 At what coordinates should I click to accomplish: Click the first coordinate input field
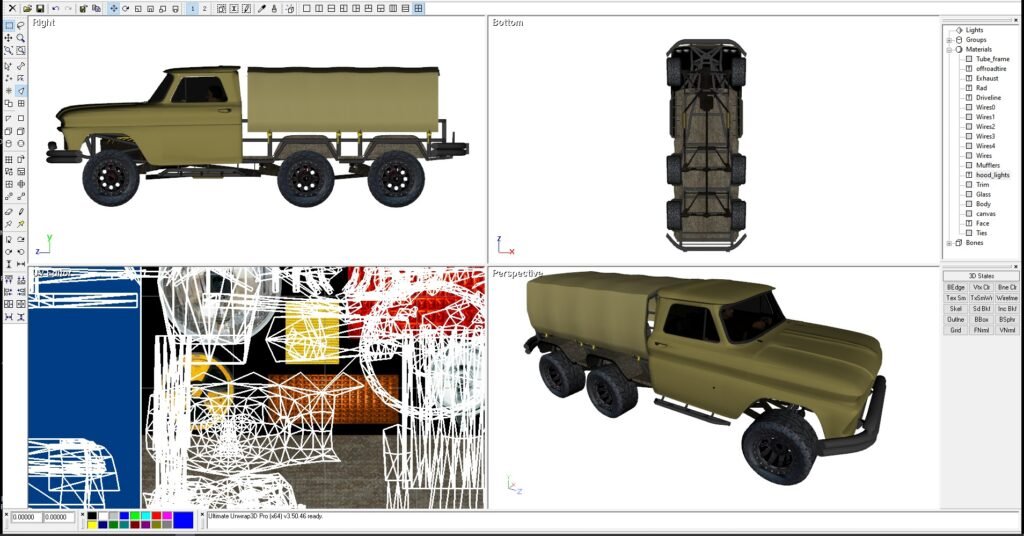click(x=26, y=518)
